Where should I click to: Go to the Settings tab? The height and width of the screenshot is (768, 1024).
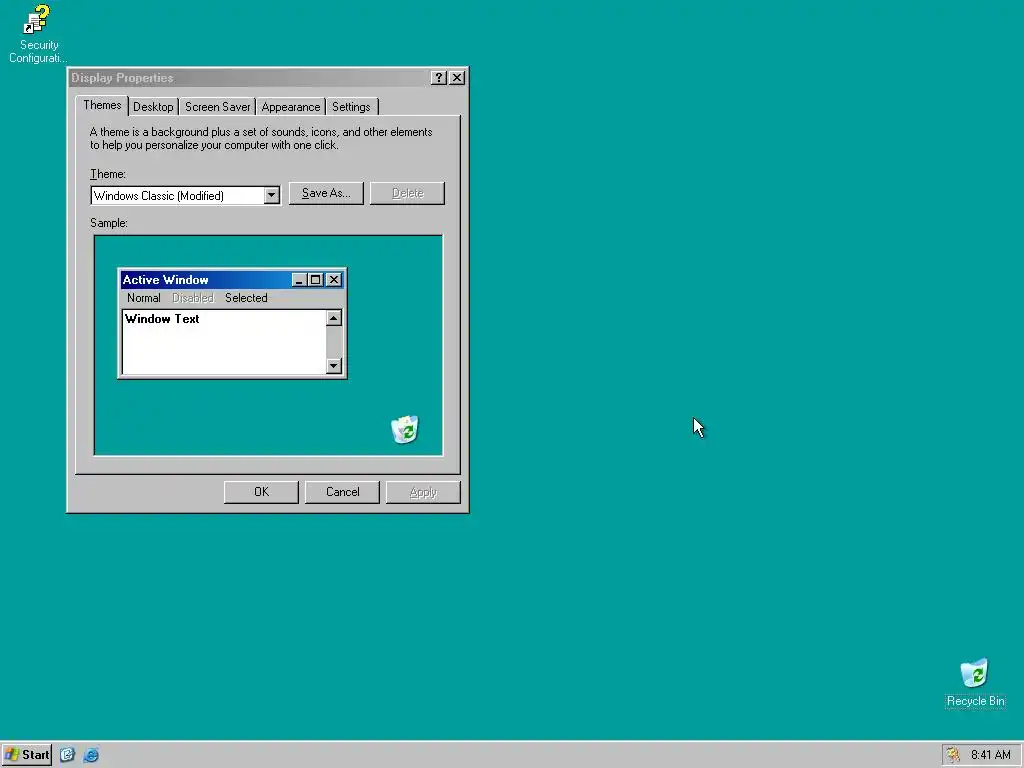(x=351, y=107)
